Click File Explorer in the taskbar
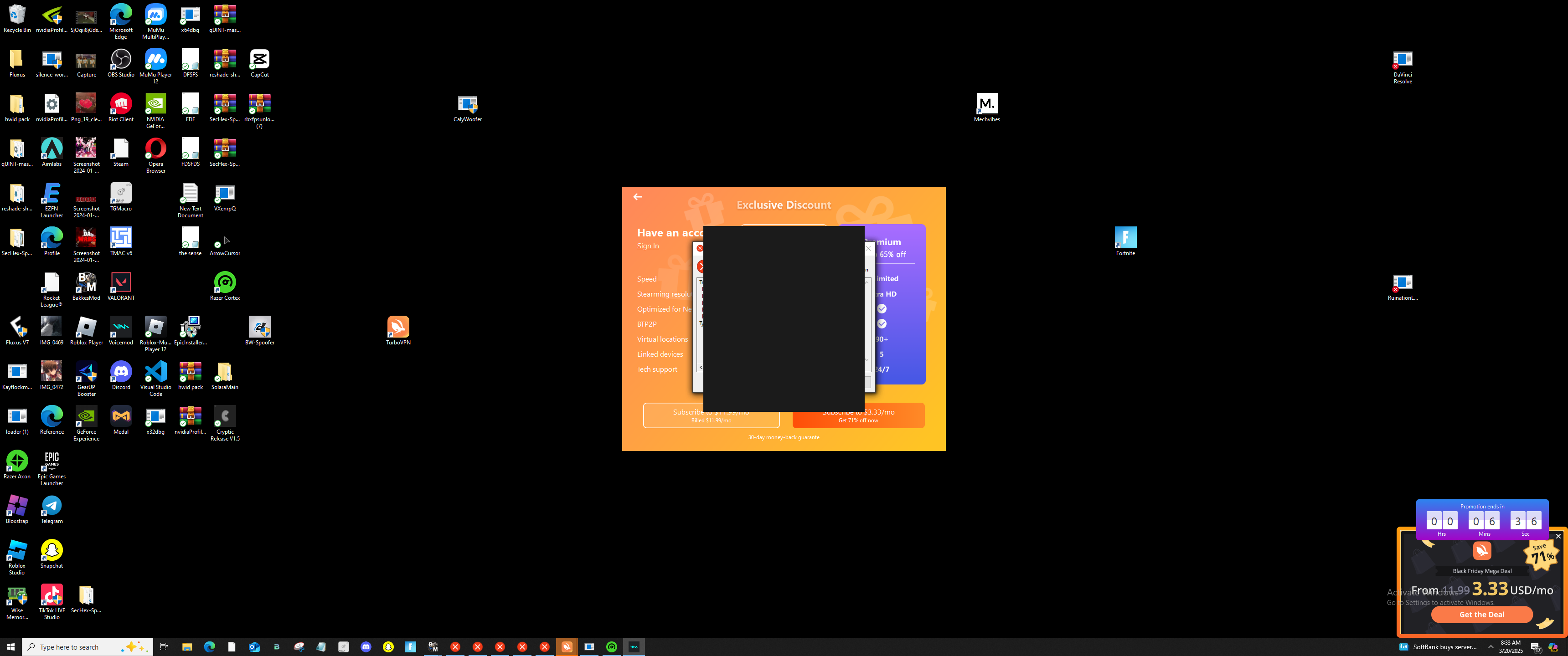The image size is (1568, 656). [x=187, y=647]
